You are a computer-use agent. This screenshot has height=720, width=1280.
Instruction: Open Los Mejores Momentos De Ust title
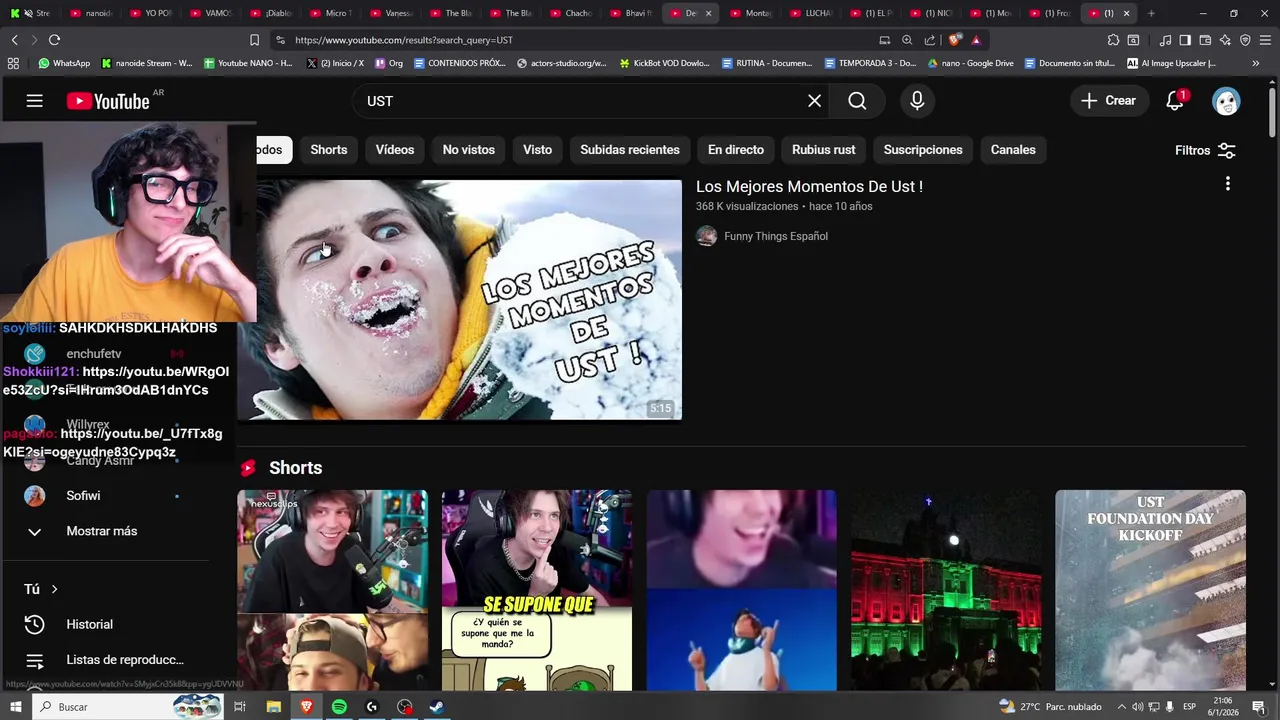tap(809, 186)
